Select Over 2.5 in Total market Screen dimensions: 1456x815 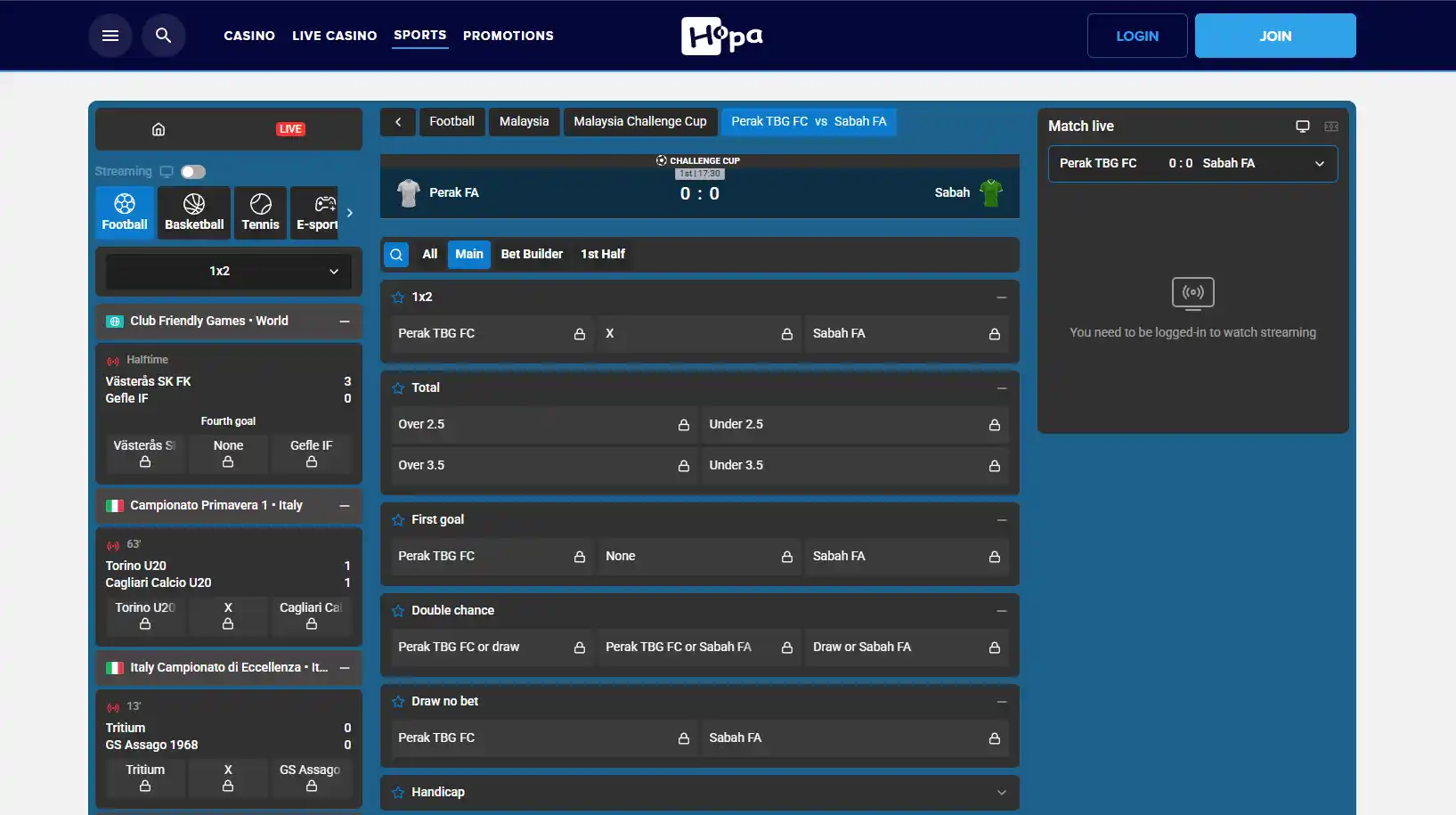(x=544, y=425)
